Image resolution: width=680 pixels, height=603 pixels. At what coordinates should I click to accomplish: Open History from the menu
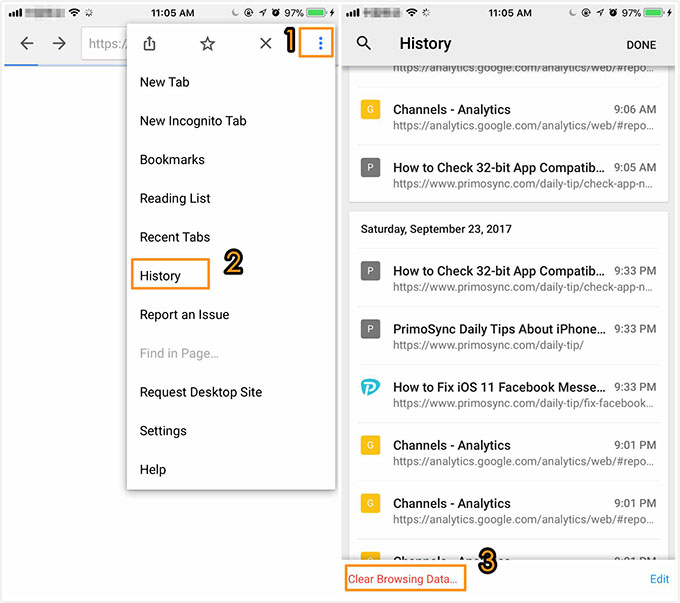pos(160,276)
